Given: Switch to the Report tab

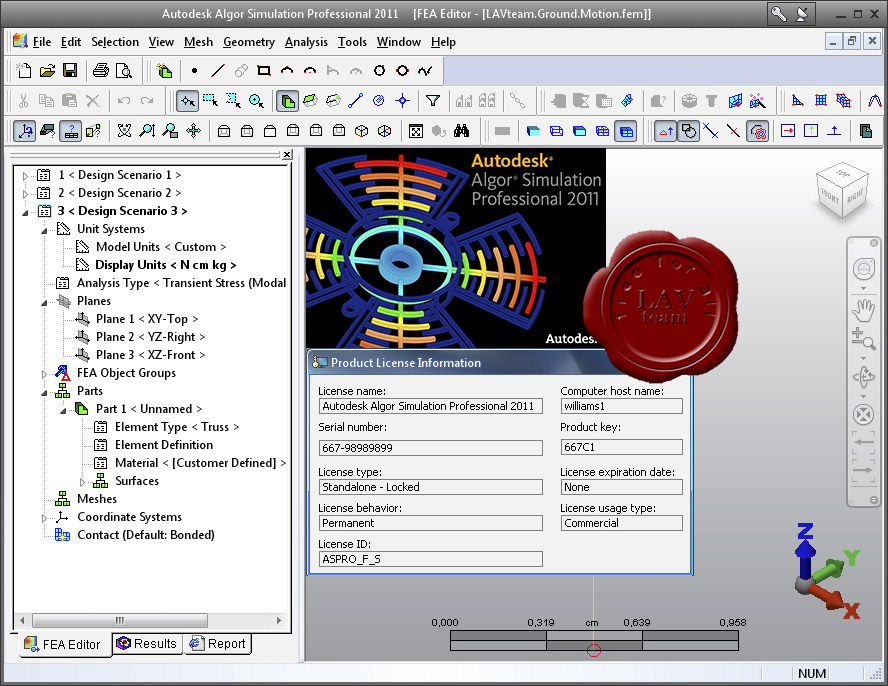Looking at the screenshot, I should pos(217,644).
